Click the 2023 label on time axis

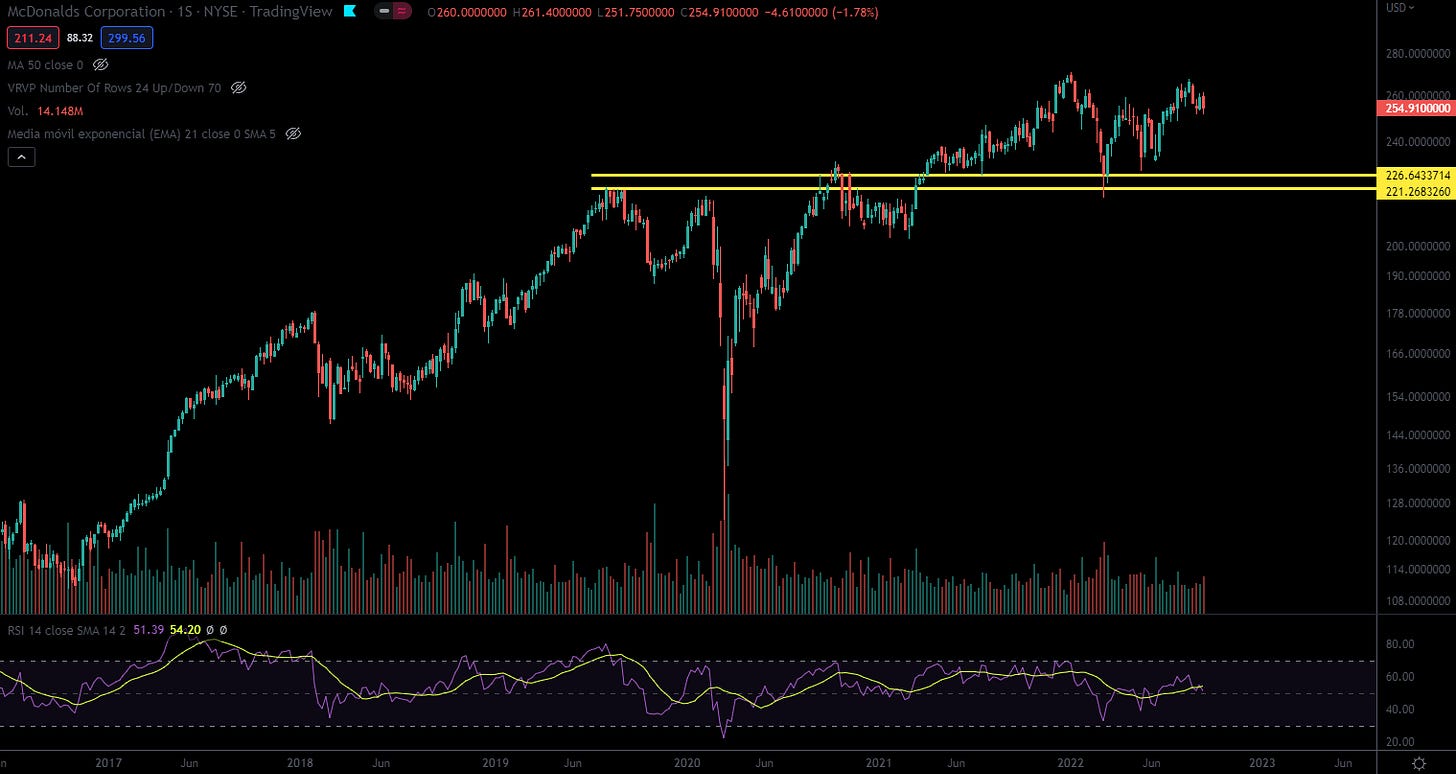click(x=1262, y=762)
